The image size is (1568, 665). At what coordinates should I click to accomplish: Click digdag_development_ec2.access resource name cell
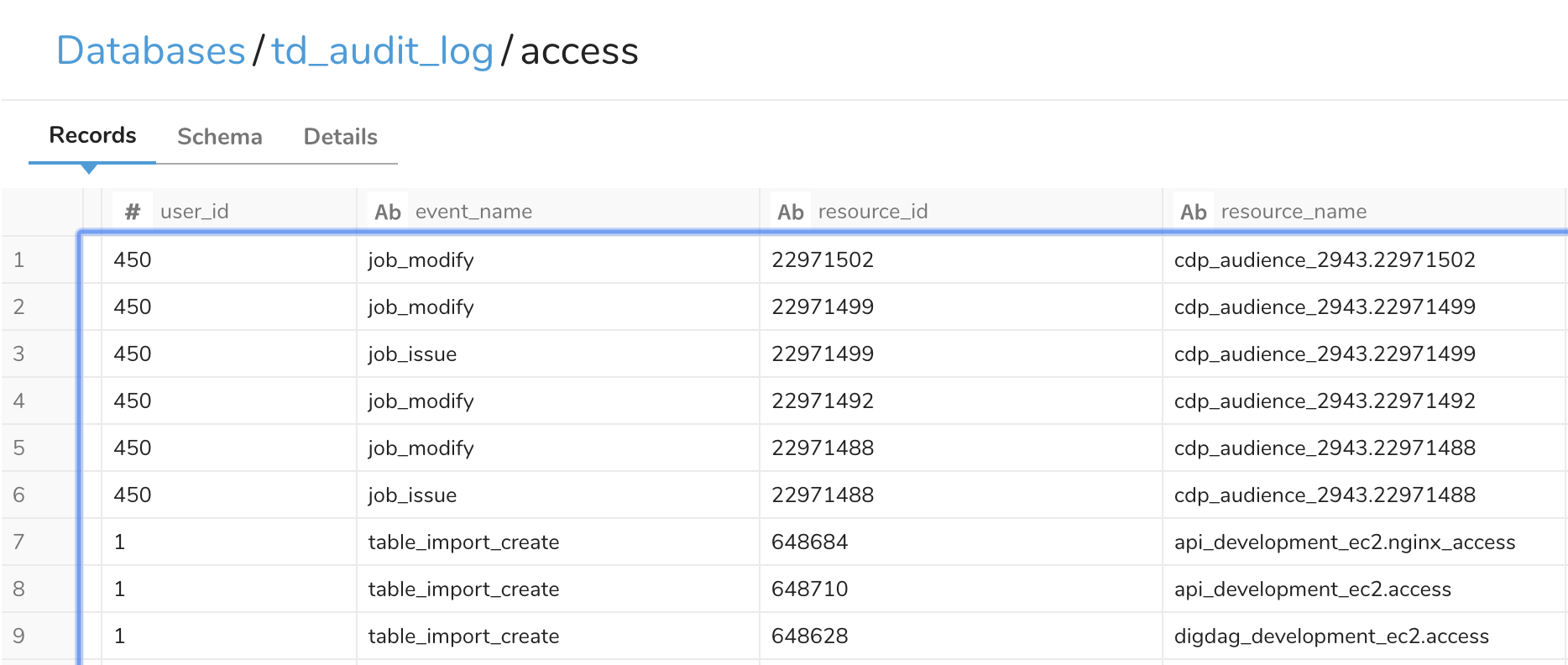(x=1330, y=636)
